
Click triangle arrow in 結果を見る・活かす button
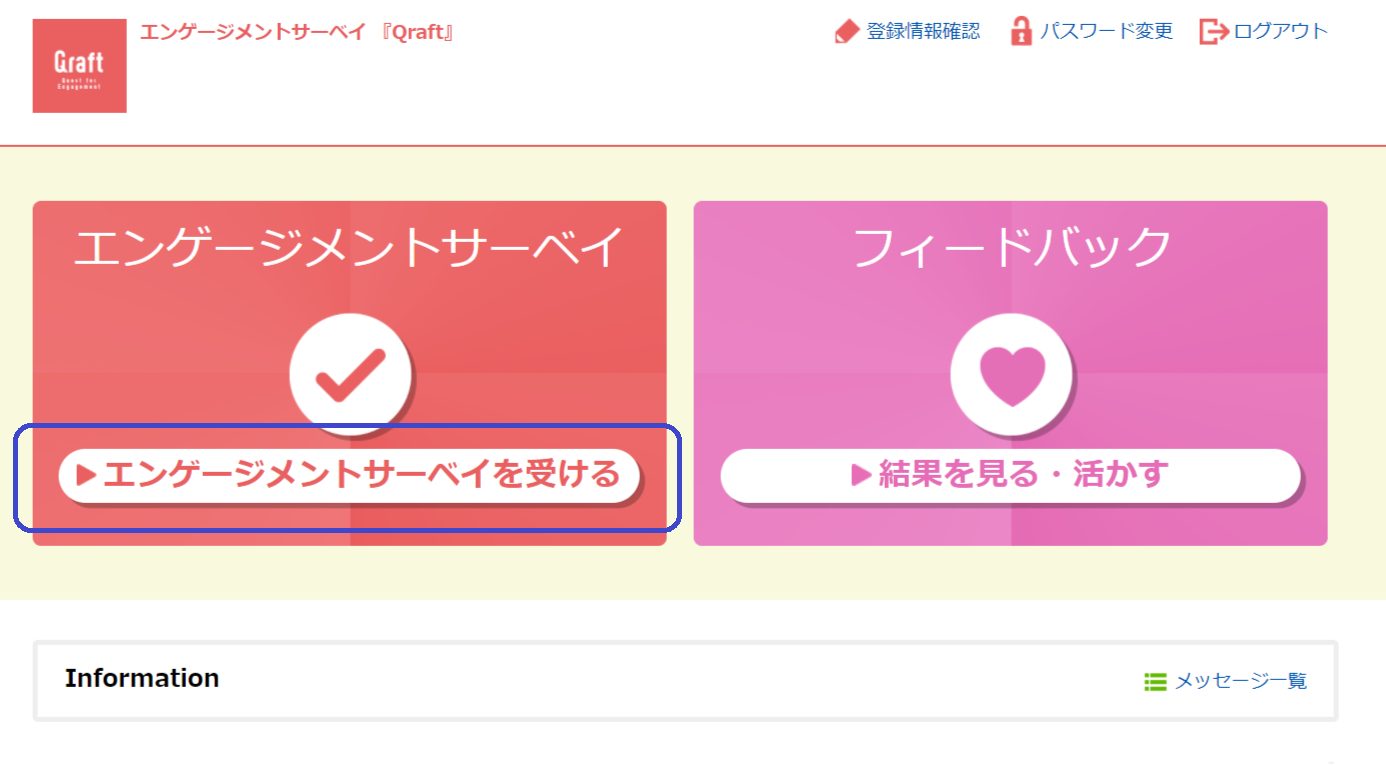click(x=861, y=475)
